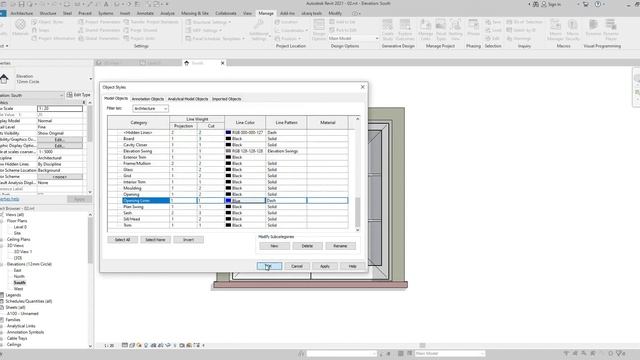
Task: Click the Project Parameters ribbon icon
Action: coord(81,22)
